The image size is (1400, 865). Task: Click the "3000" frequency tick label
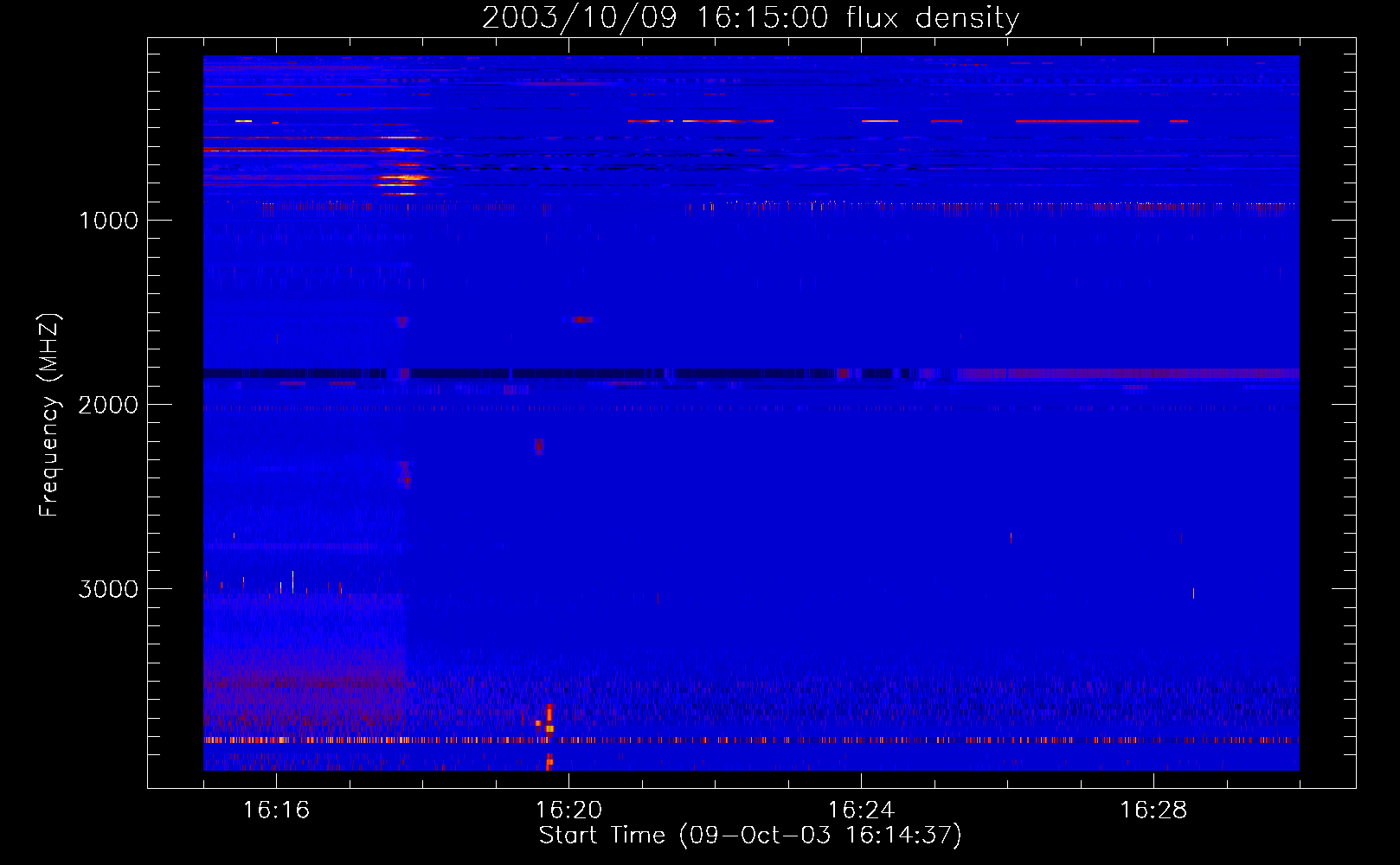[x=108, y=589]
